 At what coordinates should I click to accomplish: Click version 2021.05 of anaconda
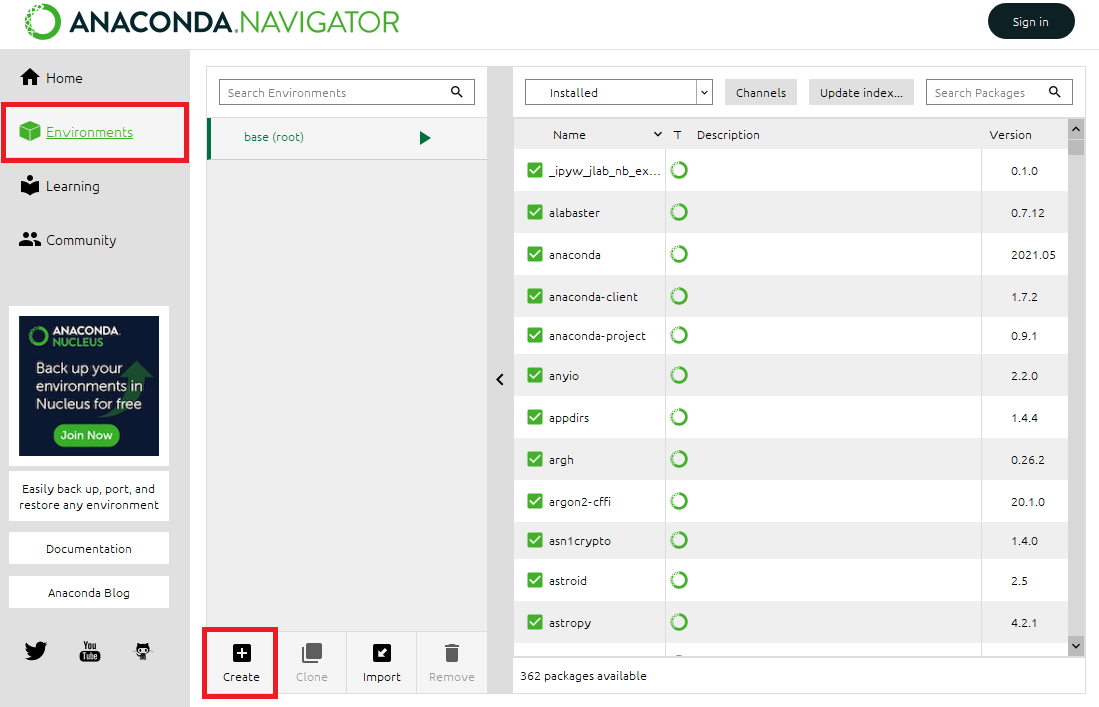coord(1033,254)
